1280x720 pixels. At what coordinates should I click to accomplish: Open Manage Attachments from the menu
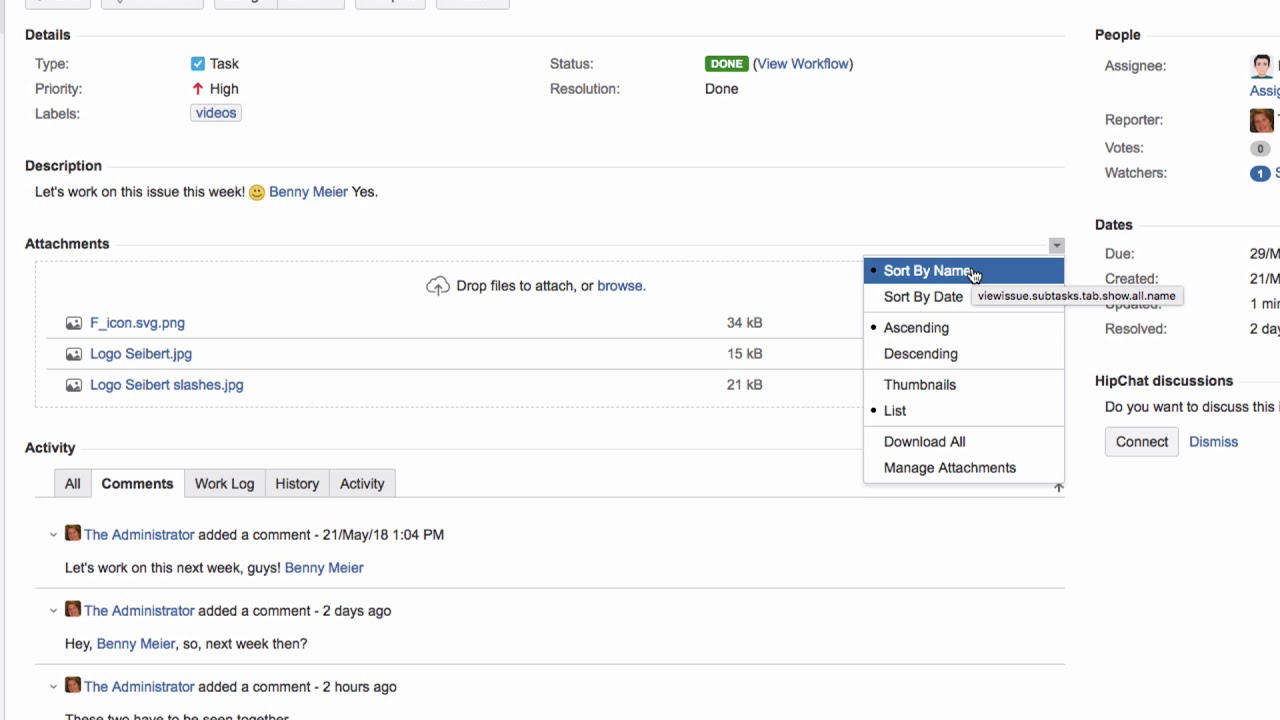(x=949, y=468)
